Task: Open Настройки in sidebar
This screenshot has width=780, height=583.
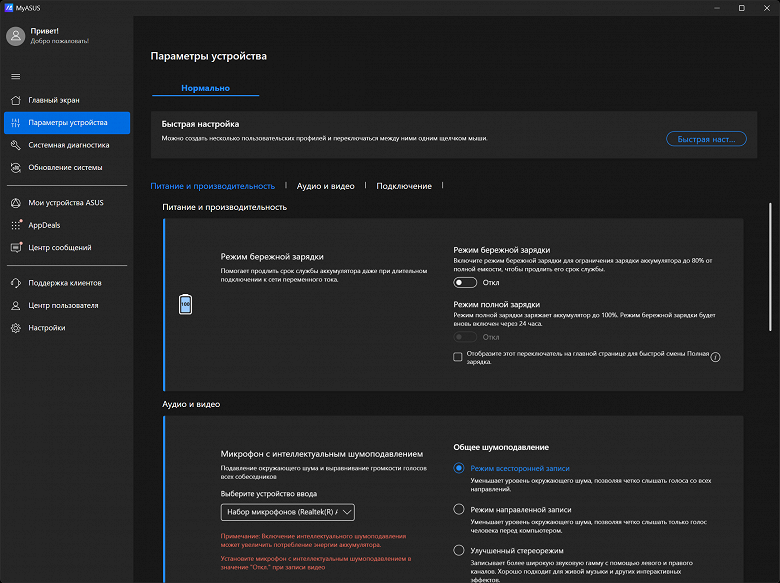Action: click(67, 328)
